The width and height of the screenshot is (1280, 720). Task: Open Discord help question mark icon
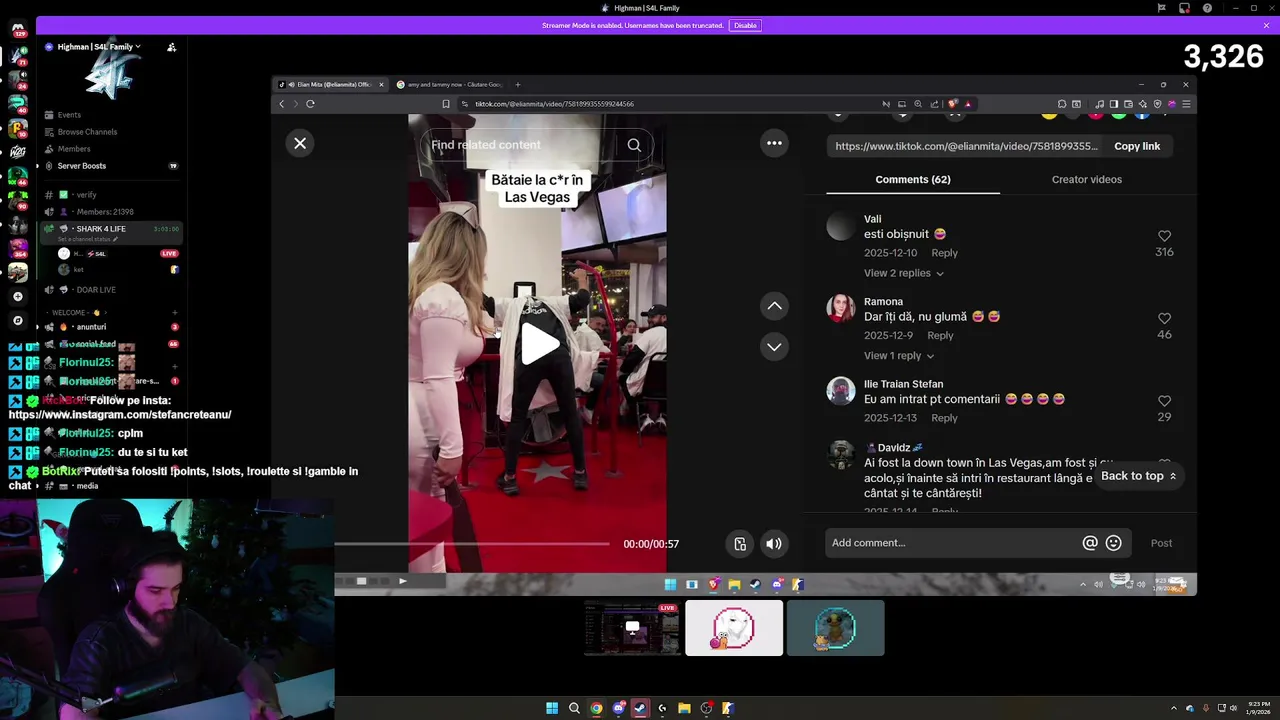click(x=1207, y=8)
